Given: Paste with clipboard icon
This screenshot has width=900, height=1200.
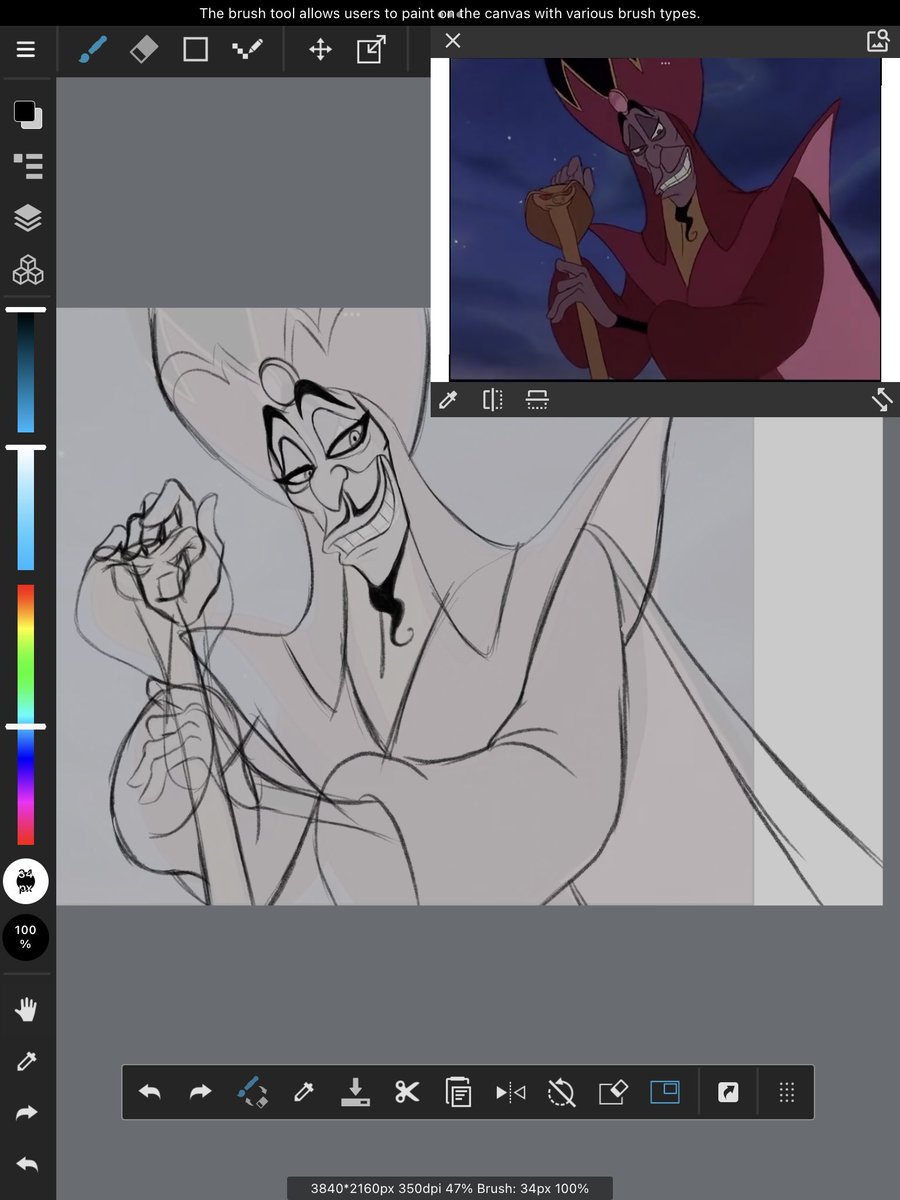Looking at the screenshot, I should tap(458, 1091).
